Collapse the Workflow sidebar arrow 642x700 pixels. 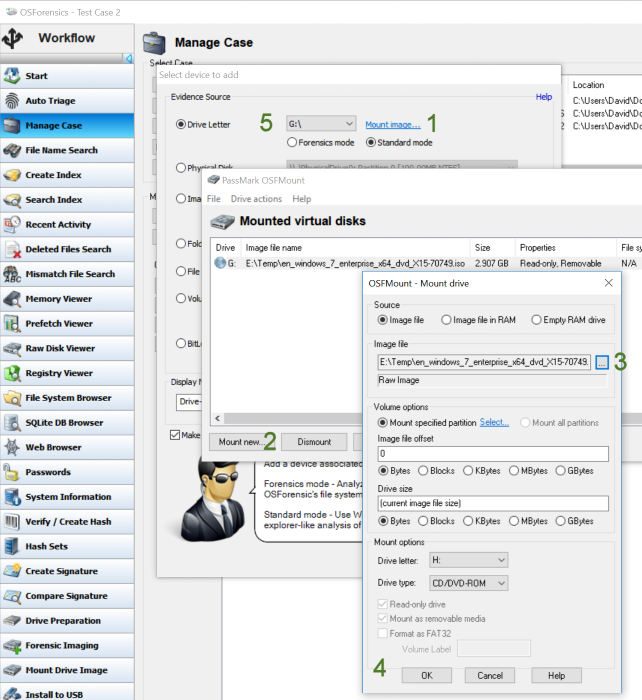[128, 58]
